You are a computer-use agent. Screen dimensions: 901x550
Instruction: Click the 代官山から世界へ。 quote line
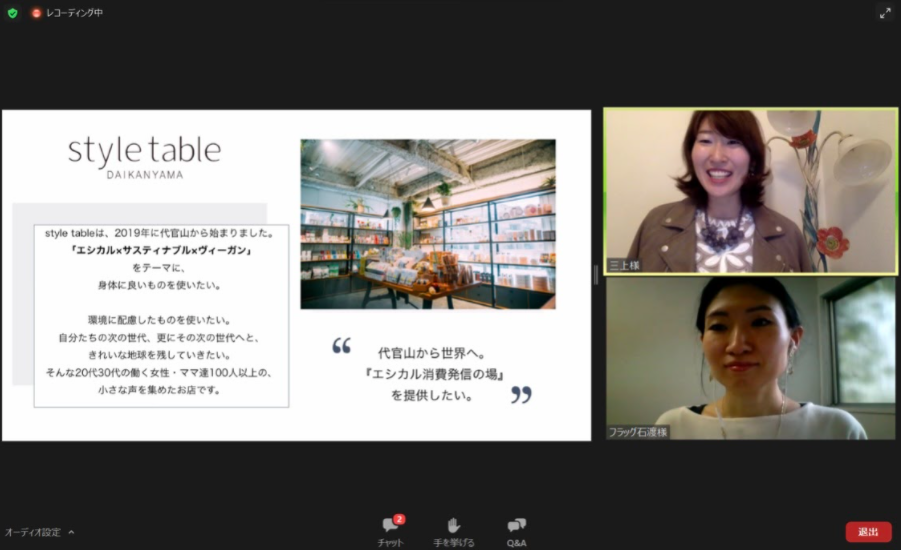(433, 353)
